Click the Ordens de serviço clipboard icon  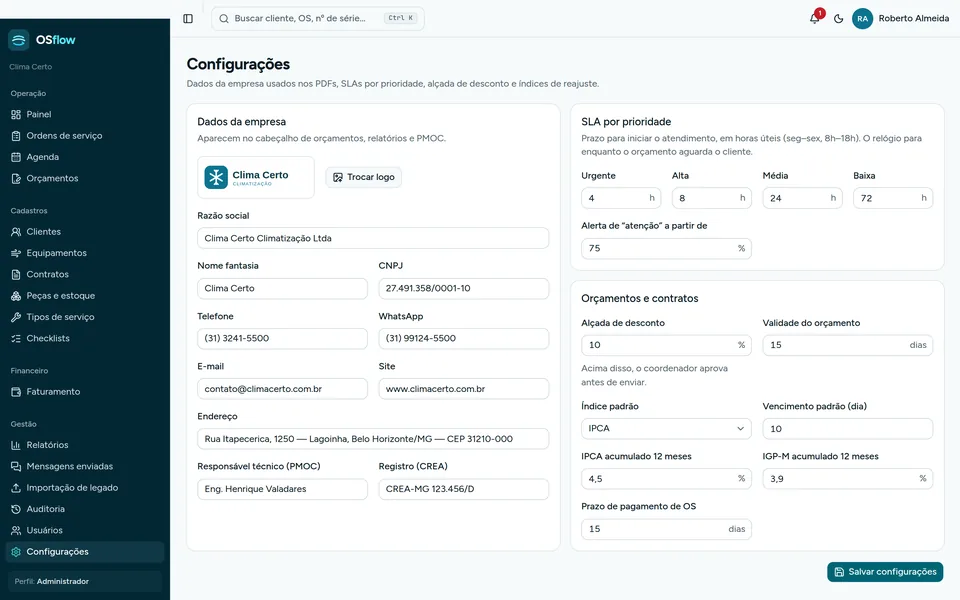(x=16, y=136)
